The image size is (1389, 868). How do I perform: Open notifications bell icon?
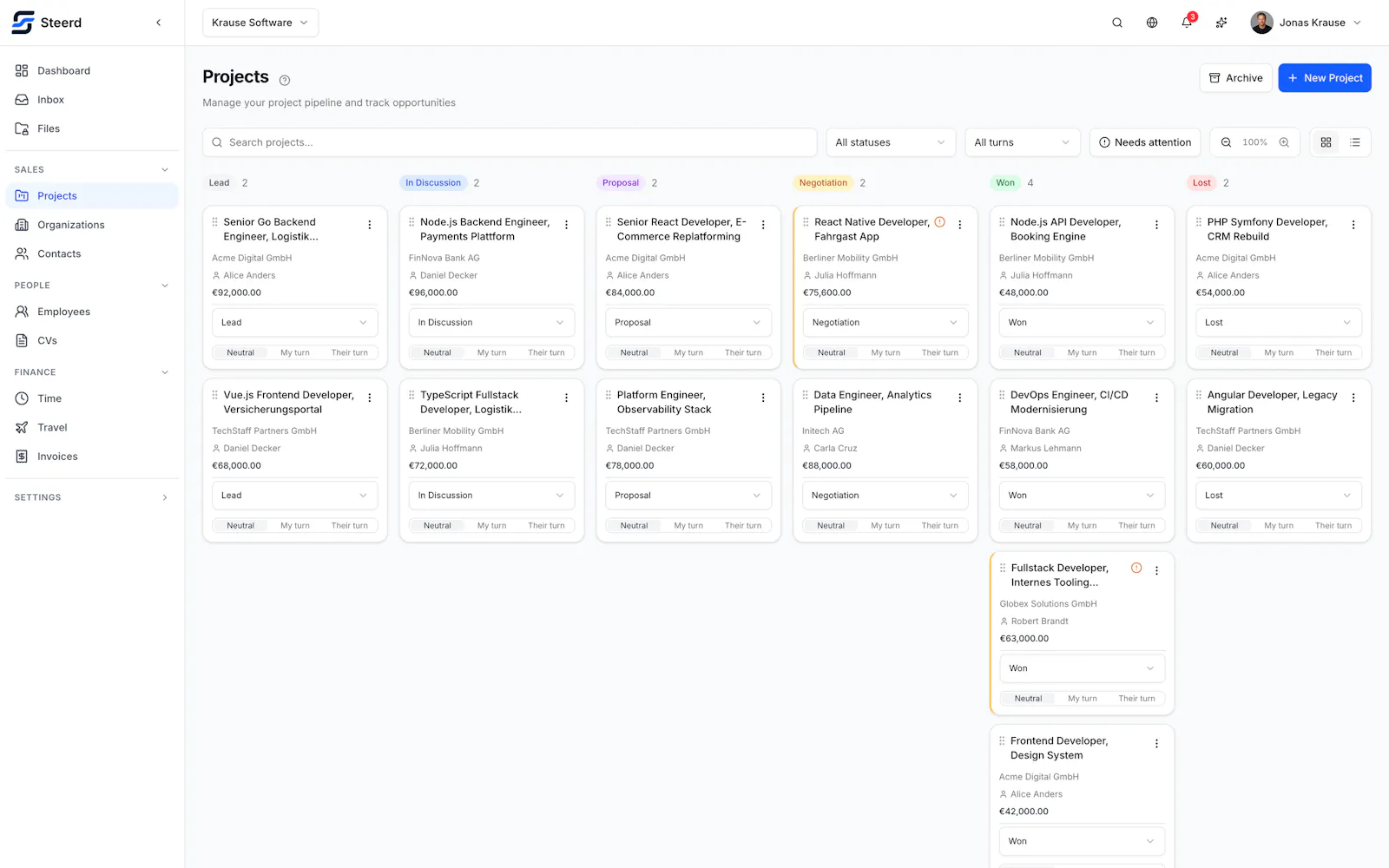pos(1187,23)
